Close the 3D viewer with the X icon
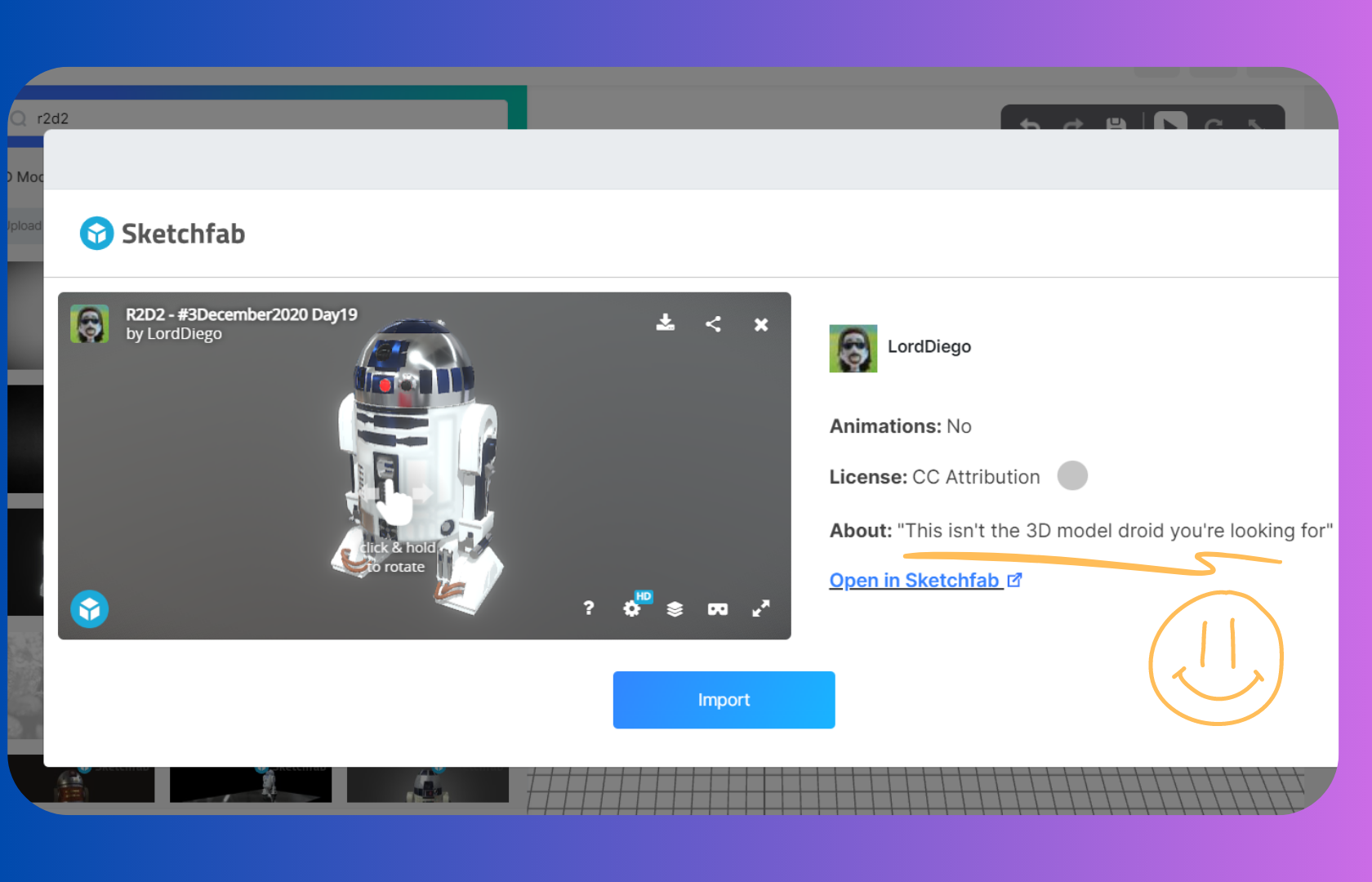Image resolution: width=1372 pixels, height=882 pixels. coord(761,325)
